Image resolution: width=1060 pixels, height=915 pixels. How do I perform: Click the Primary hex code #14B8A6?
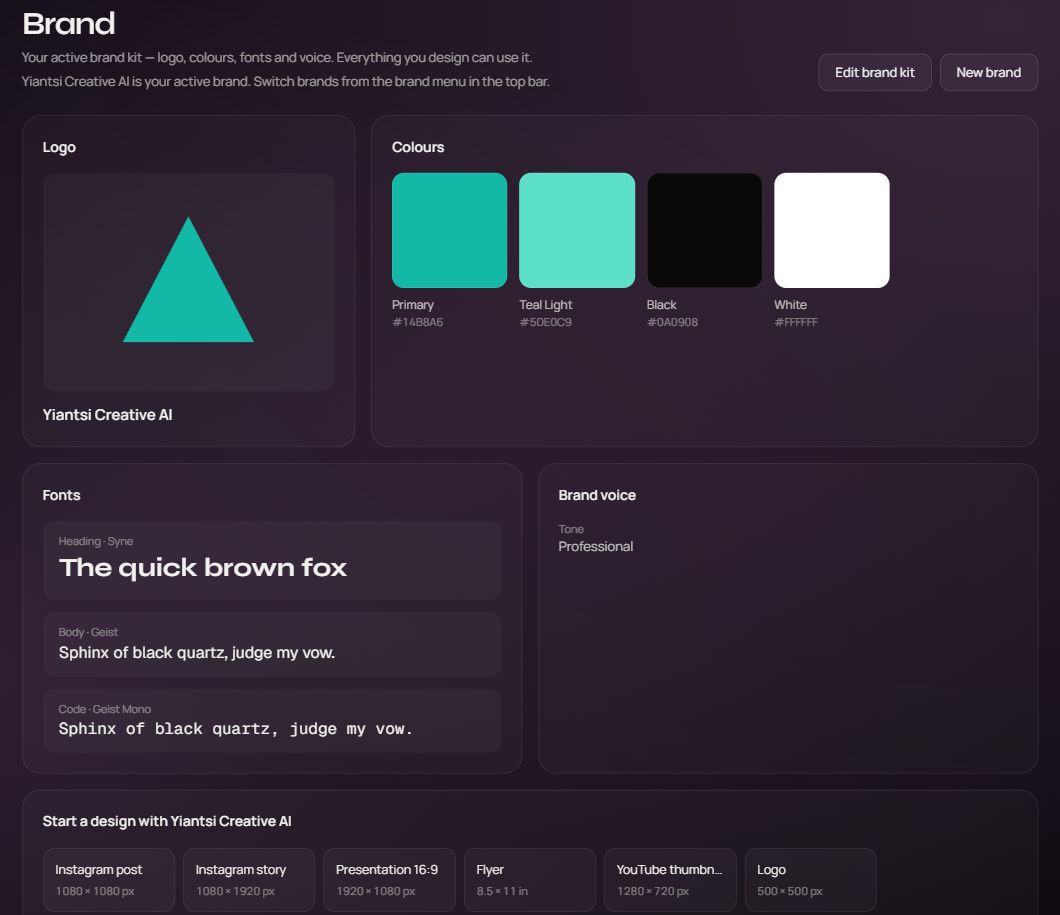(x=418, y=322)
